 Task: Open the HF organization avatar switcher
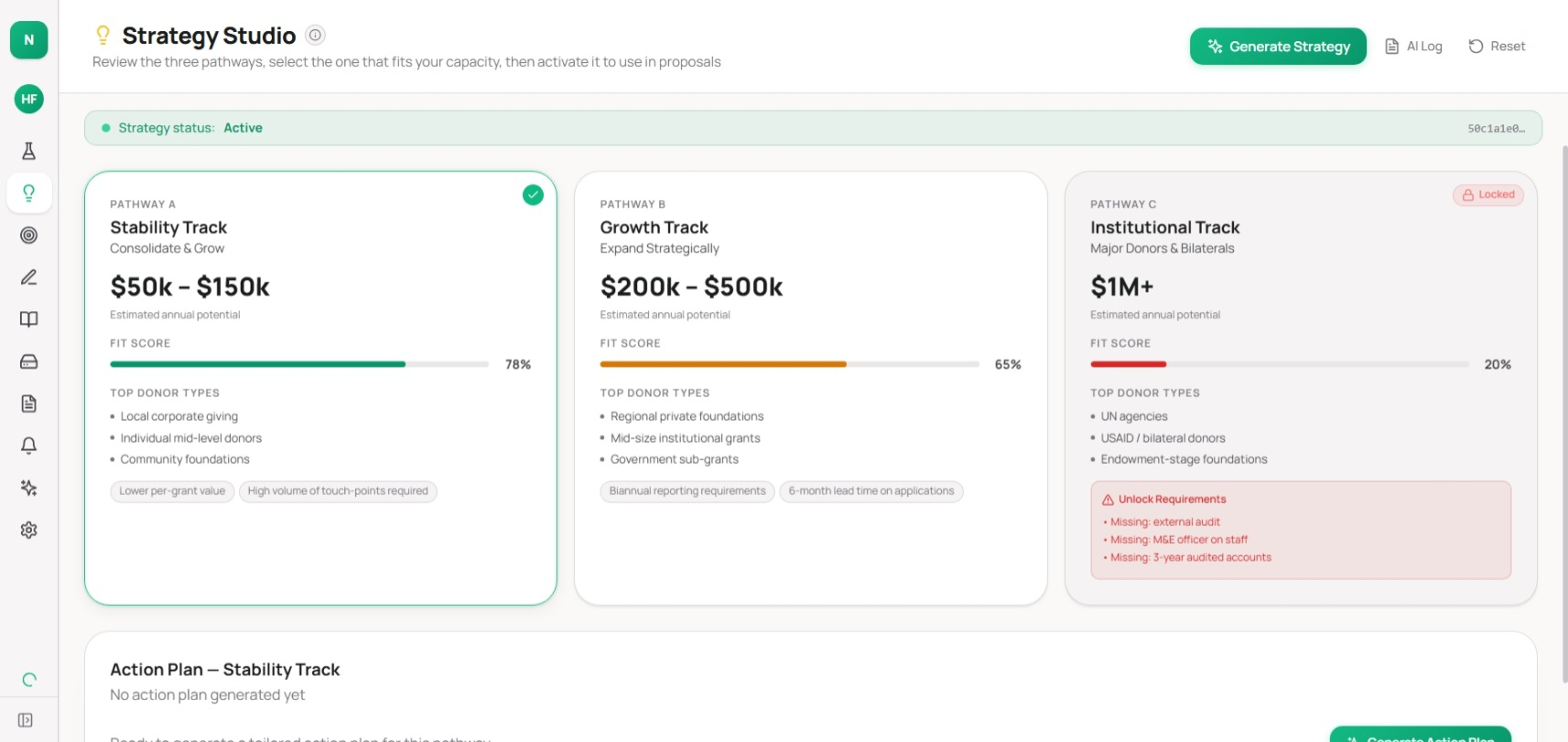(29, 99)
